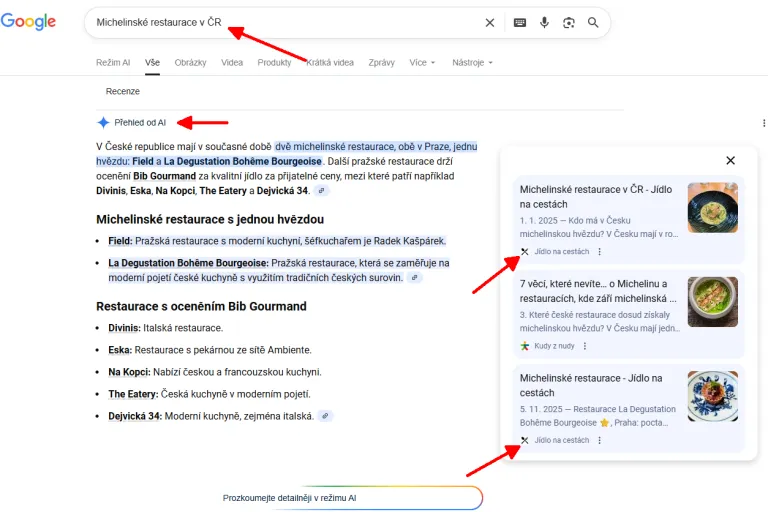This screenshot has width=768, height=512.
Task: Click source link icon after českých surovin
Action: 414,277
